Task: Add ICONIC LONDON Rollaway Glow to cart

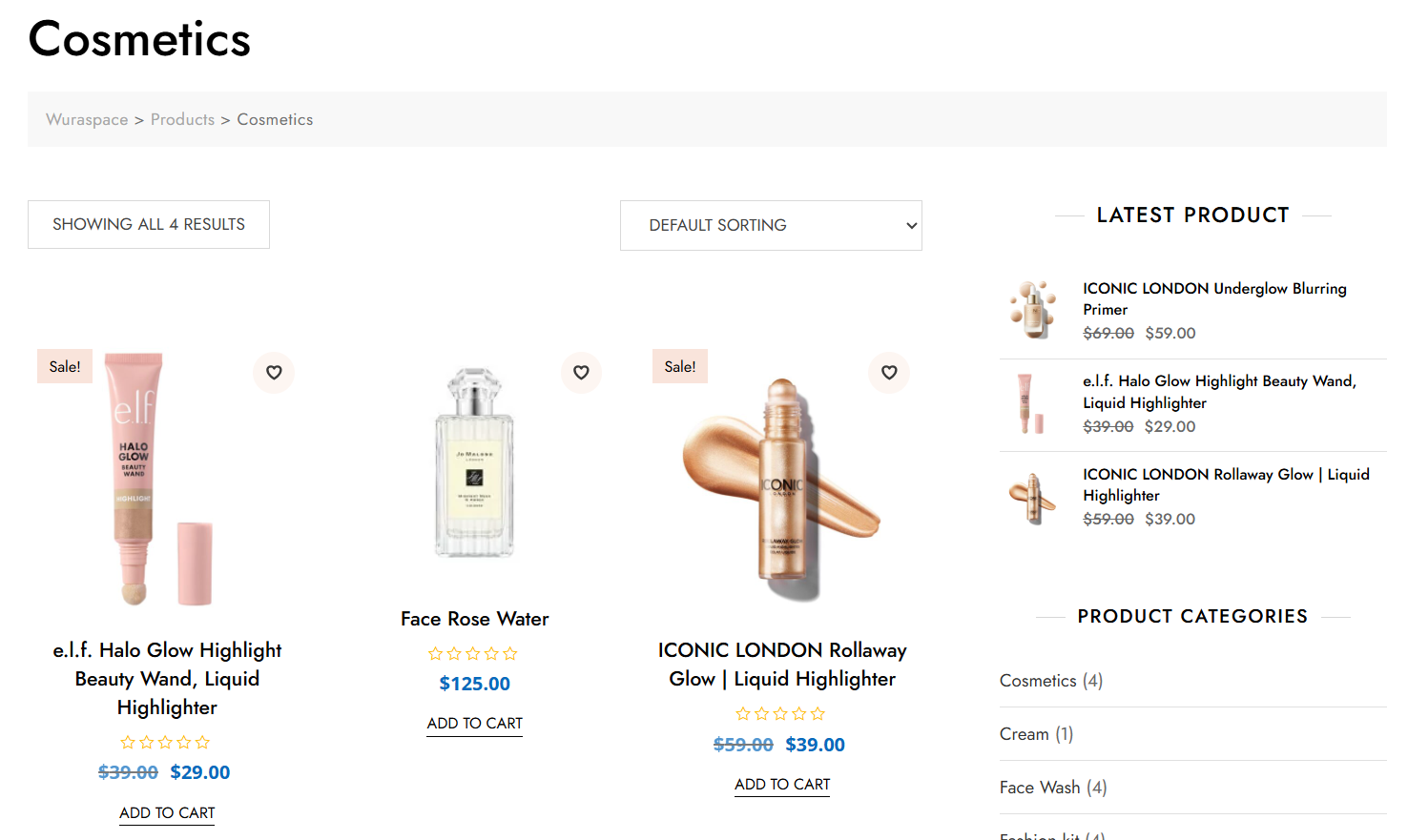Action: 782,785
